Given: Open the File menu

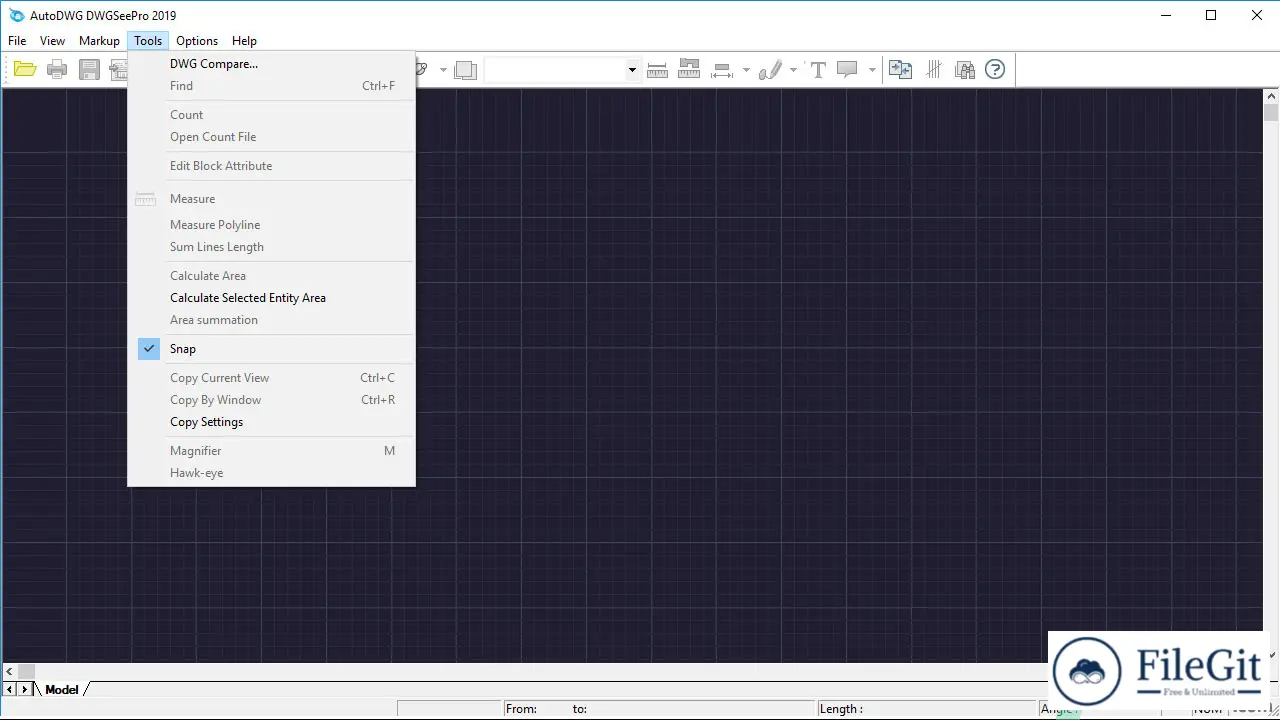Looking at the screenshot, I should (x=17, y=41).
